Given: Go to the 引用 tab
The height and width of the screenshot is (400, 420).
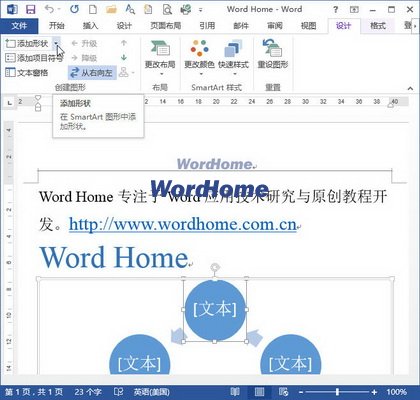Looking at the screenshot, I should click(x=207, y=26).
